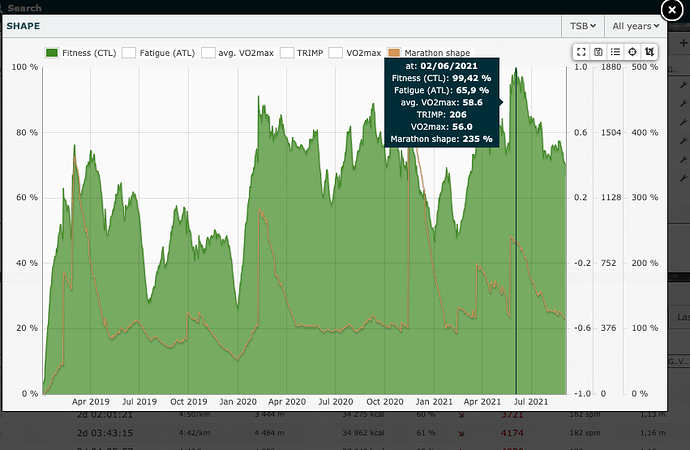This screenshot has width=690, height=450.
Task: Open the All years dropdown
Action: 635,26
